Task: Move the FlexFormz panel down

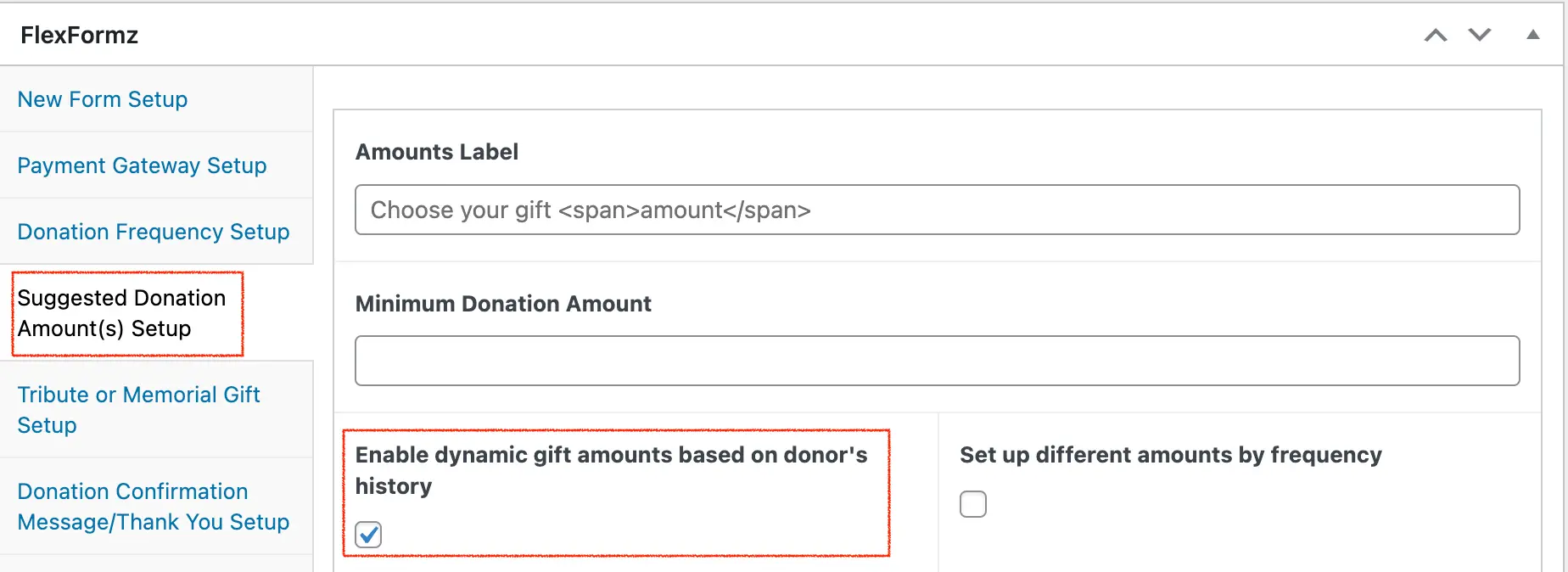Action: click(1480, 35)
